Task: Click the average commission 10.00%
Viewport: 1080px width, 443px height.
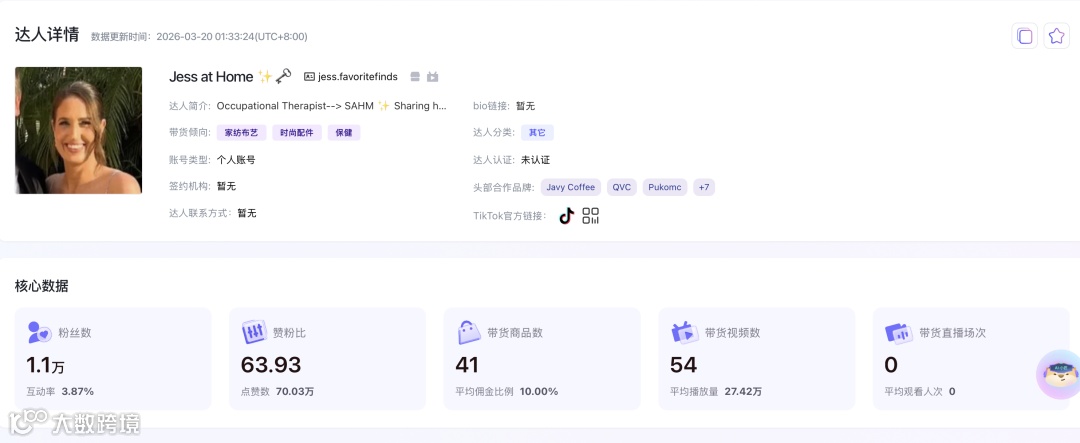Action: pos(539,391)
